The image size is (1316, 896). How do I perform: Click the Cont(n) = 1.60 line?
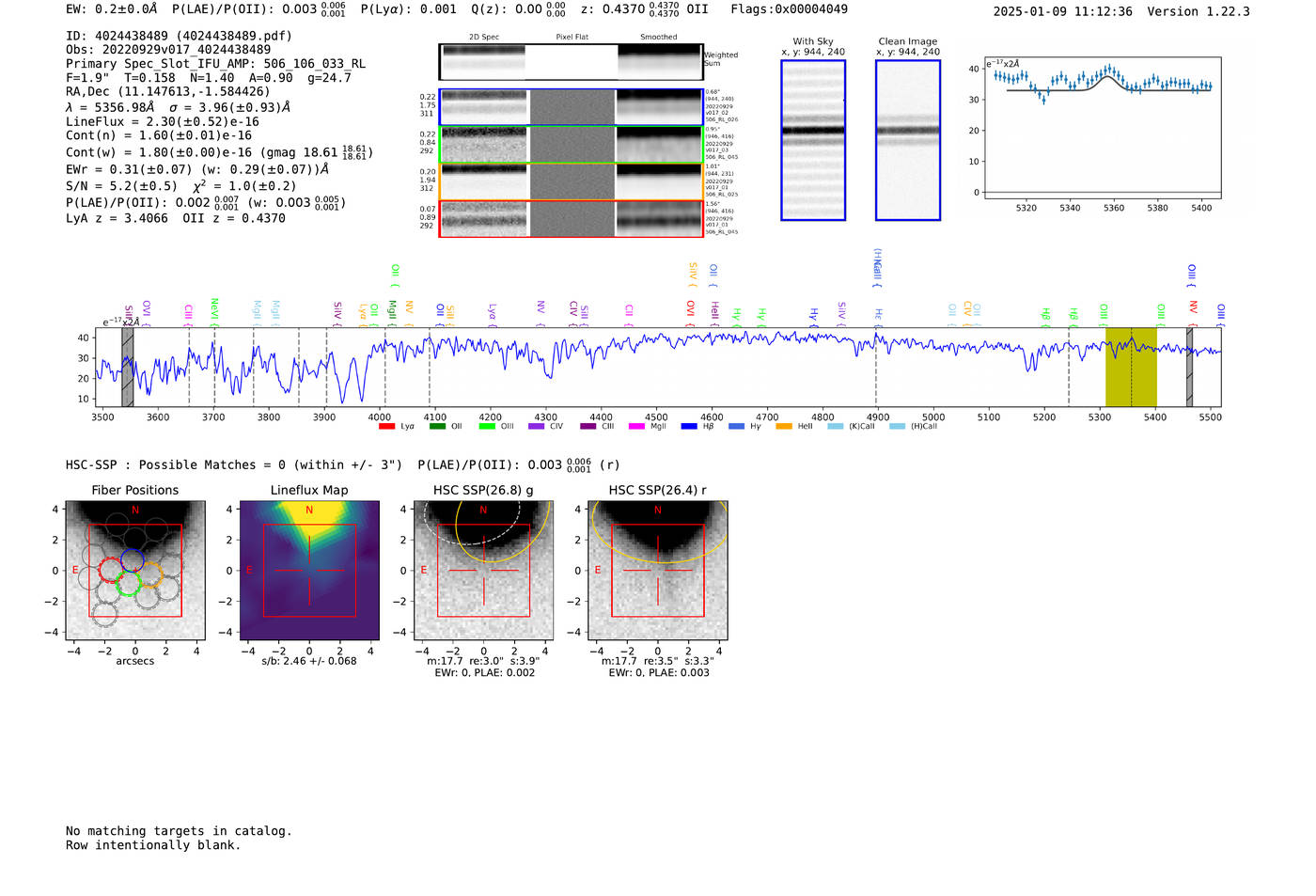click(x=159, y=135)
